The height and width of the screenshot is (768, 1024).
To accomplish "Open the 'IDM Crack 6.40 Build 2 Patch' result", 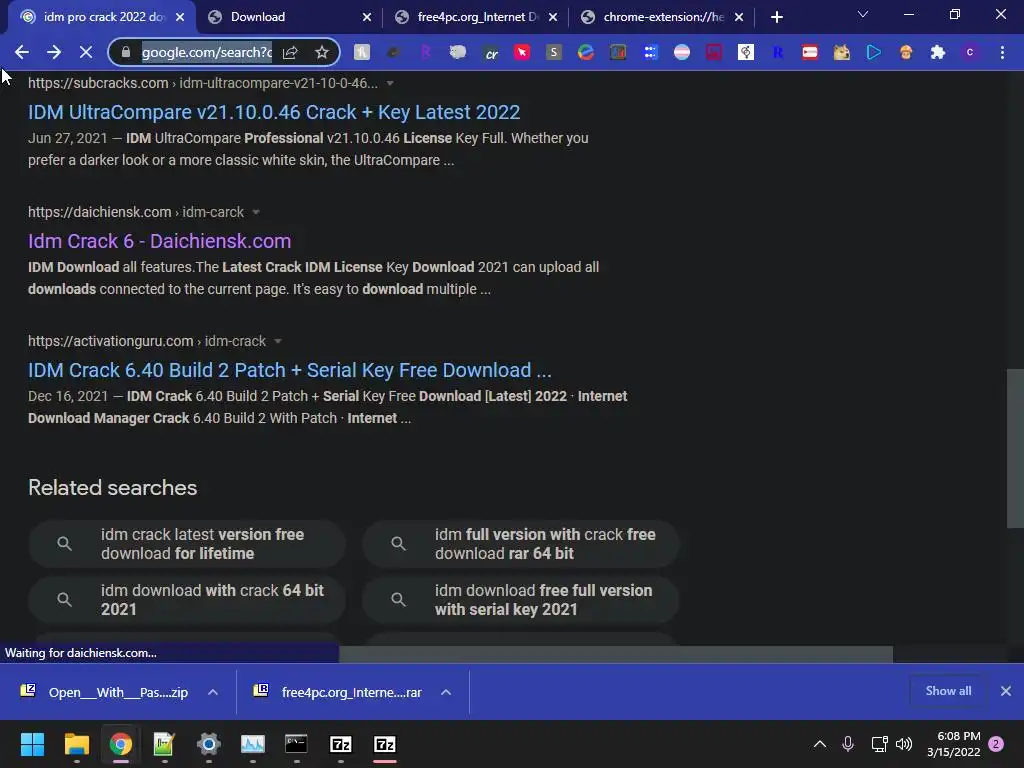I will click(x=289, y=370).
